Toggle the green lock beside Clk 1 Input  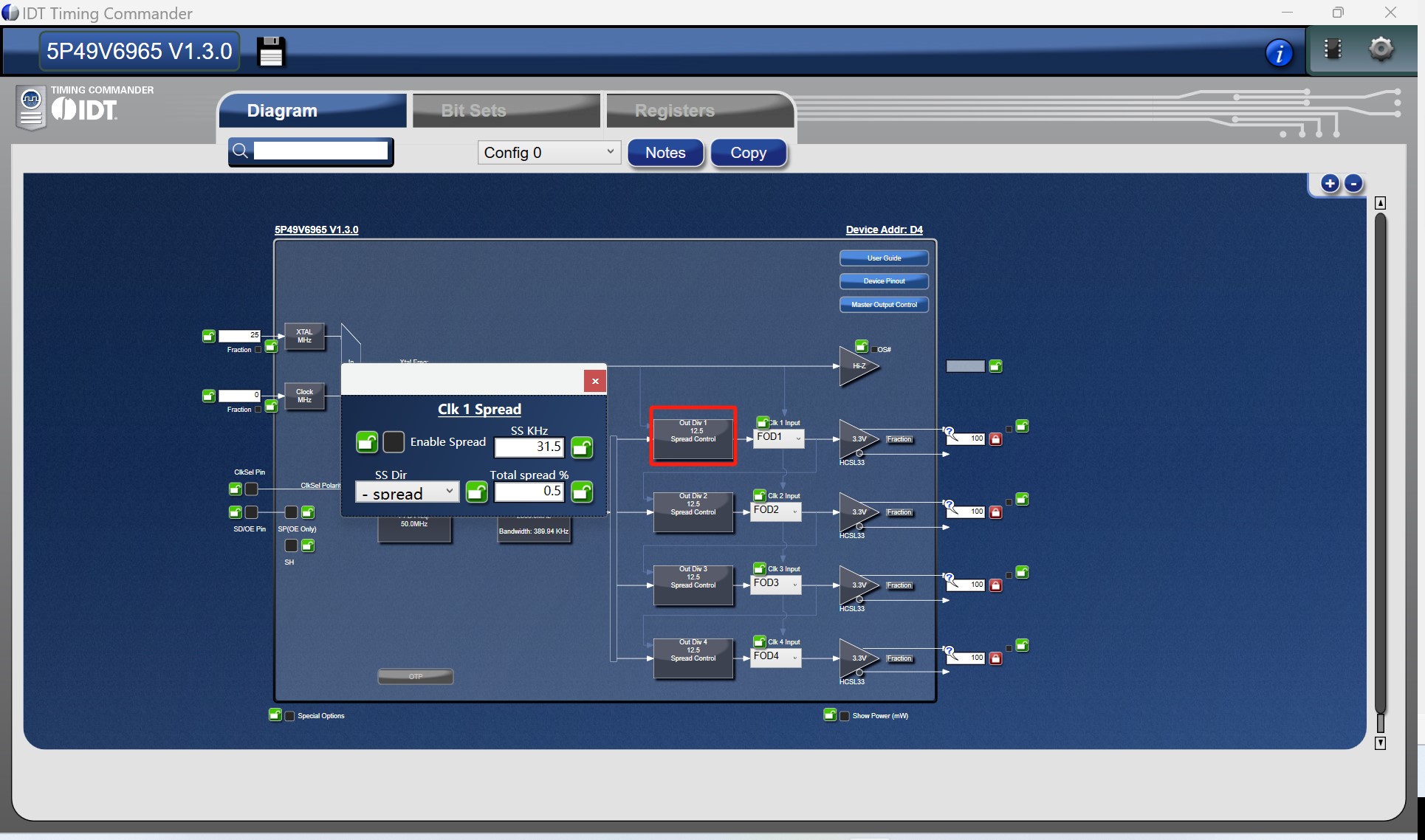point(763,422)
